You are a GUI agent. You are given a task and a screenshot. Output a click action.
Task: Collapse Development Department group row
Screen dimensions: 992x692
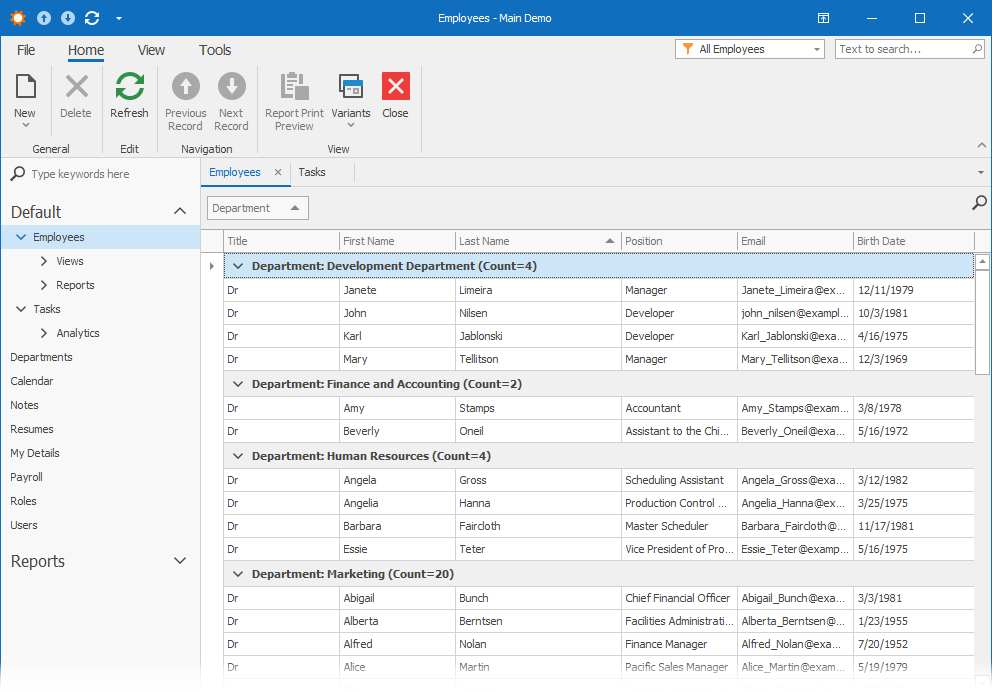pos(238,266)
